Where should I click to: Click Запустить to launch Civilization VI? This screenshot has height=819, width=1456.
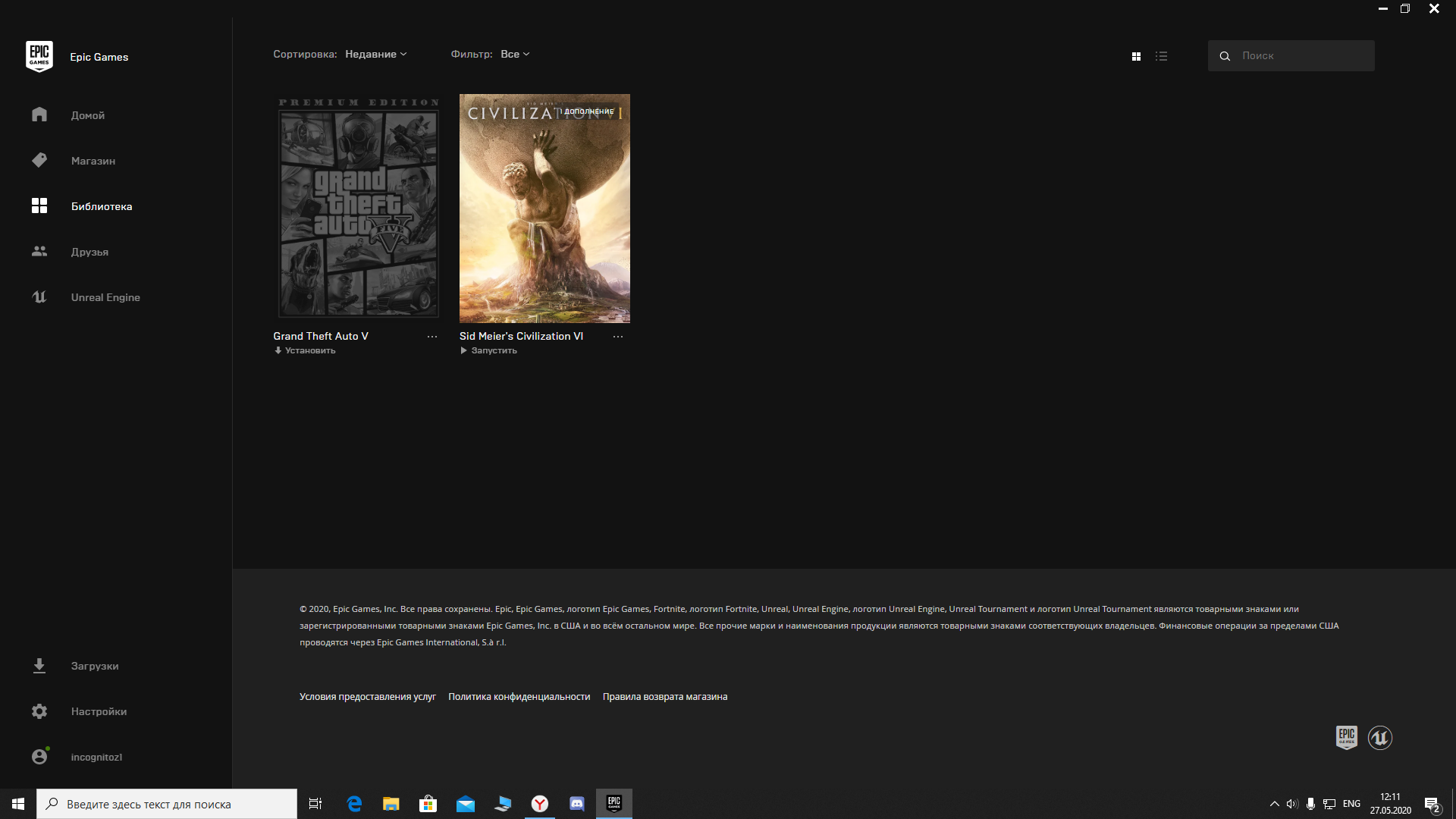click(488, 350)
